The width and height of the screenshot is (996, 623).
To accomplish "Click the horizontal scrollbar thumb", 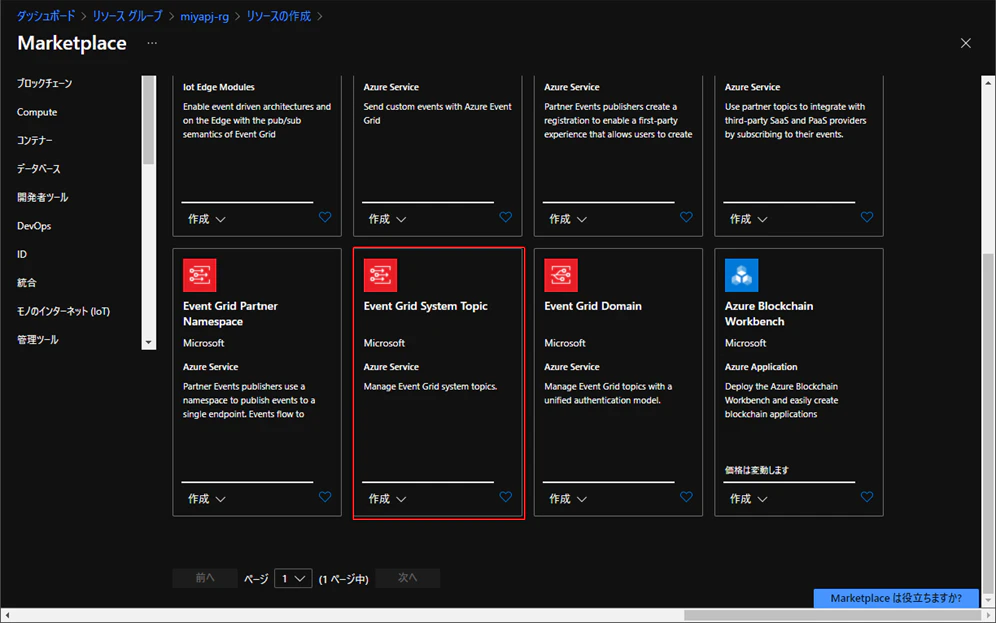I will 833,615.
